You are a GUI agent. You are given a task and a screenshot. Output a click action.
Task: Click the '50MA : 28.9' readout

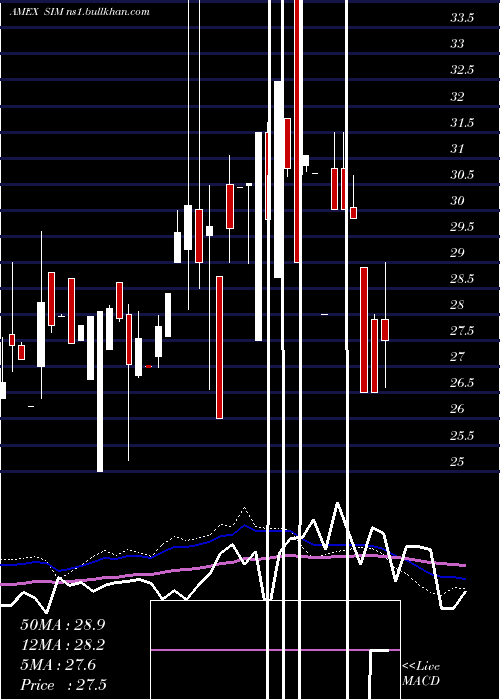(x=63, y=625)
